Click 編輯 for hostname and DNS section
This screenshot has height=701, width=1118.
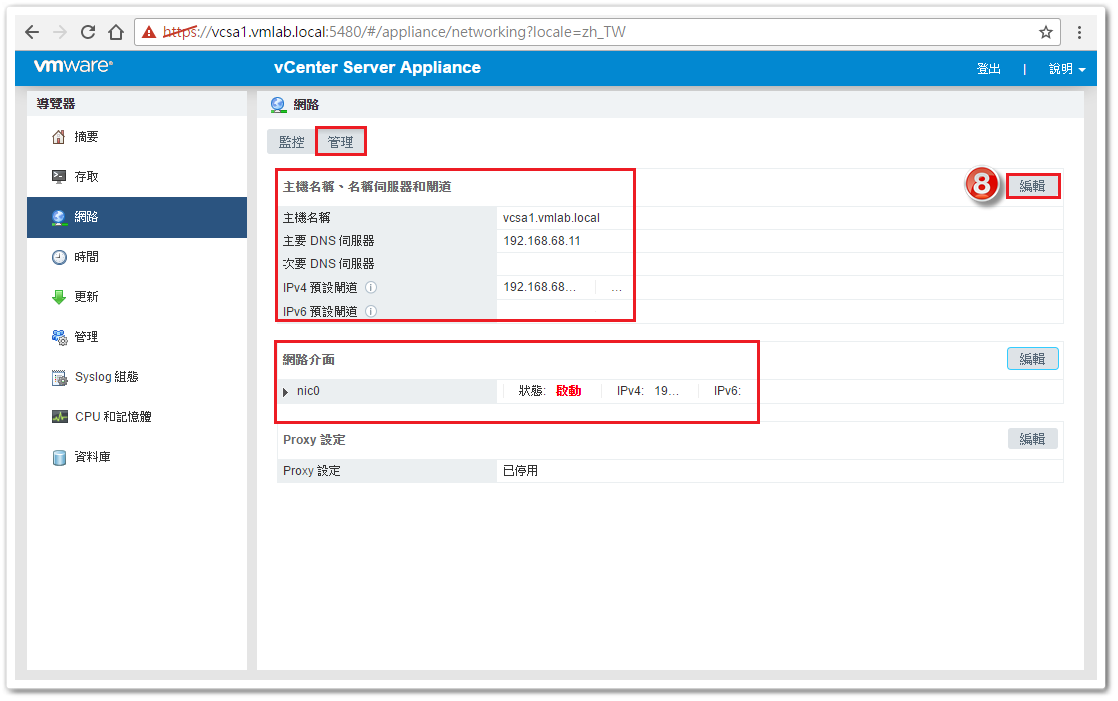pos(1032,186)
